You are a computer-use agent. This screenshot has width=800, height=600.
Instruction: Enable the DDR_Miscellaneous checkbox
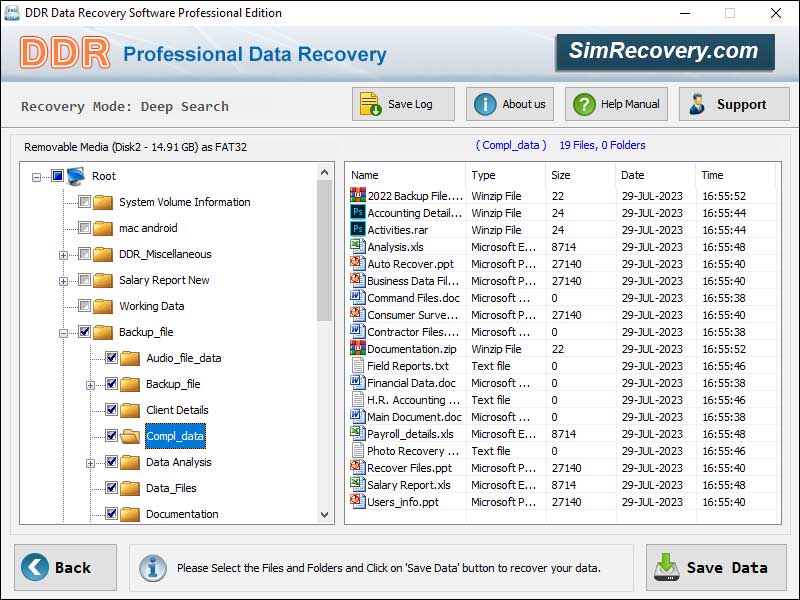pyautogui.click(x=85, y=254)
